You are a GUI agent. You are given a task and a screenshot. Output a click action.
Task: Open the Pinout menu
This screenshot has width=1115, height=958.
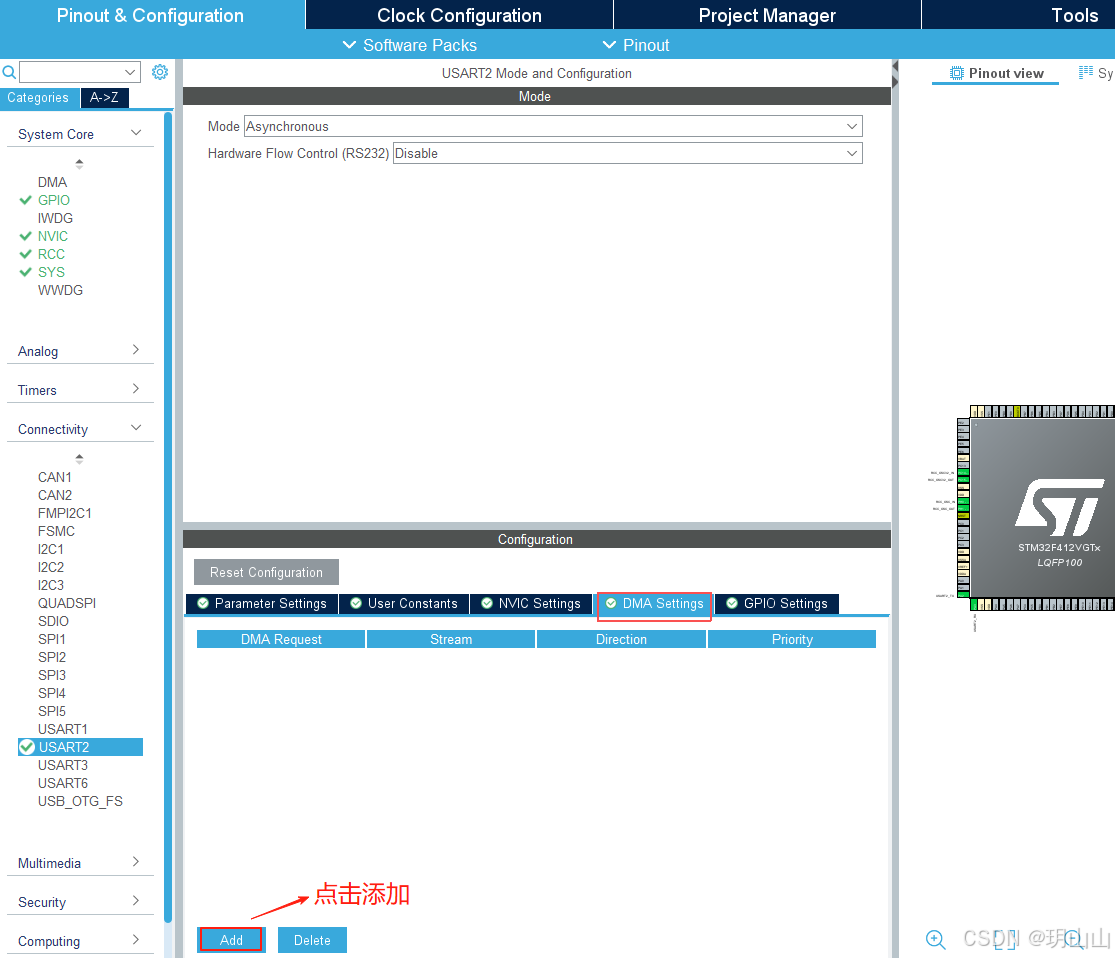[x=636, y=45]
